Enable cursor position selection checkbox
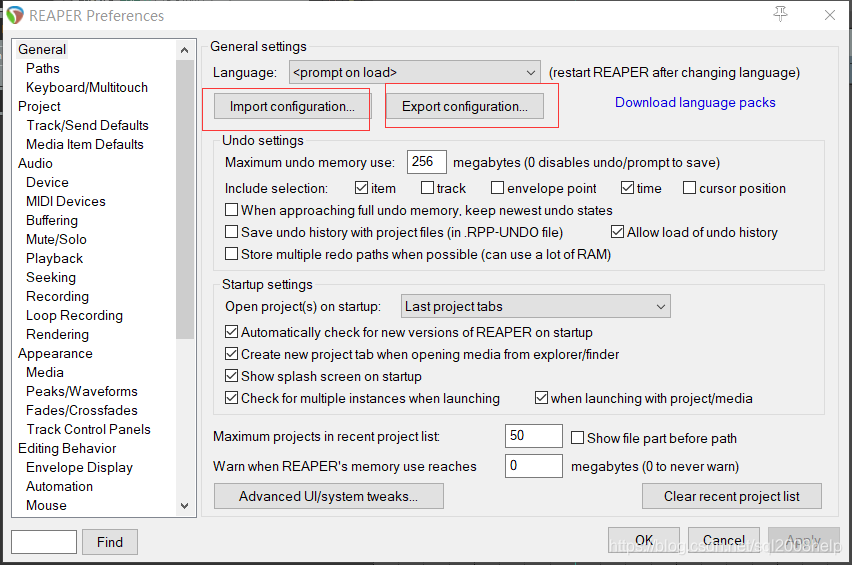This screenshot has height=565, width=852. point(690,188)
